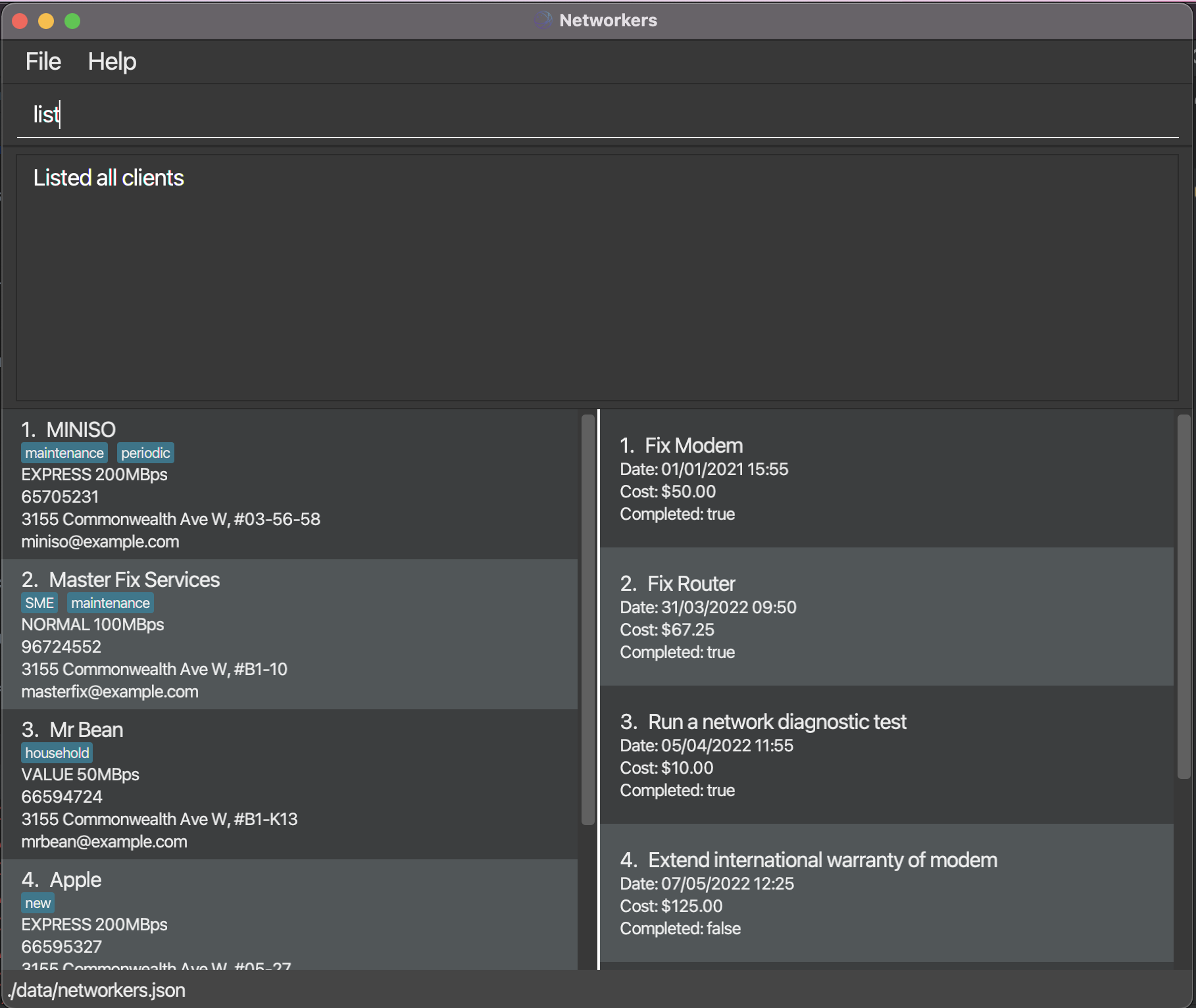Select 'Run a network diagnostic test' job title
The height and width of the screenshot is (1008, 1196).
point(777,722)
